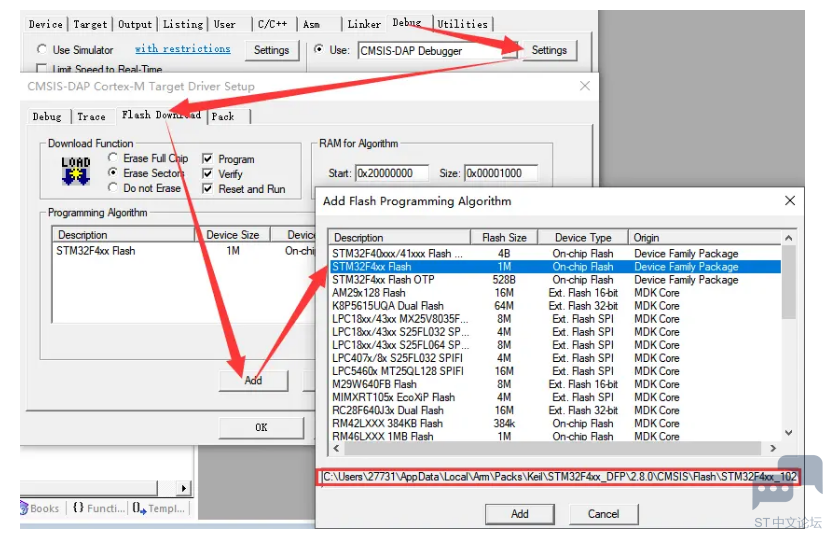Image resolution: width=831 pixels, height=538 pixels.
Task: Select the Use debugger radio button
Action: tap(319, 49)
